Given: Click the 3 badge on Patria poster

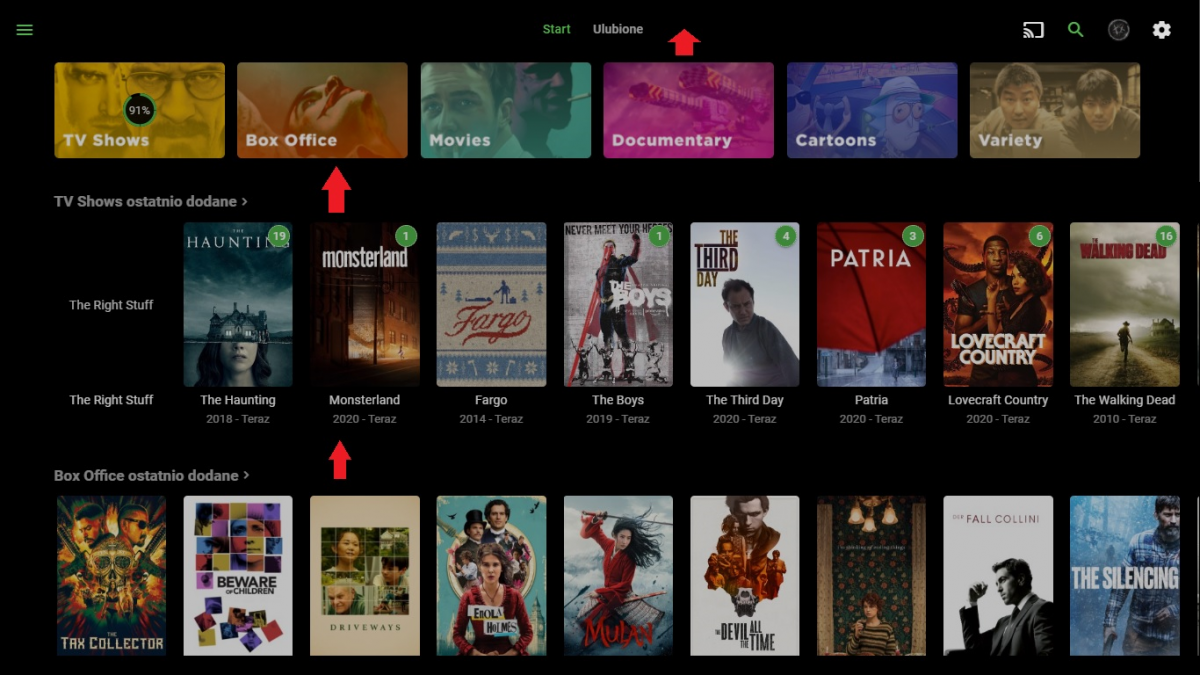Looking at the screenshot, I should pyautogui.click(x=912, y=236).
